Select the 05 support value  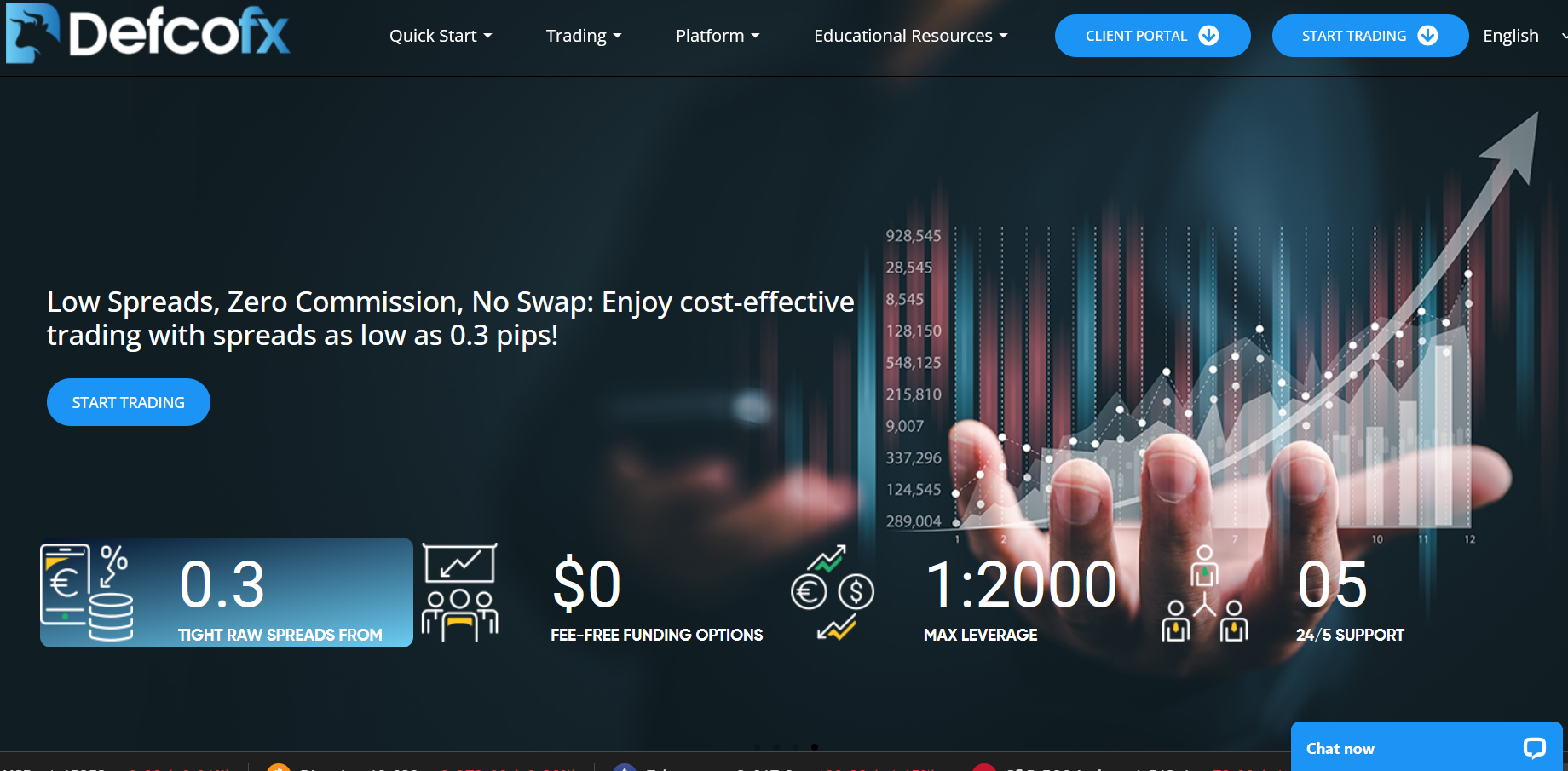click(x=1333, y=584)
